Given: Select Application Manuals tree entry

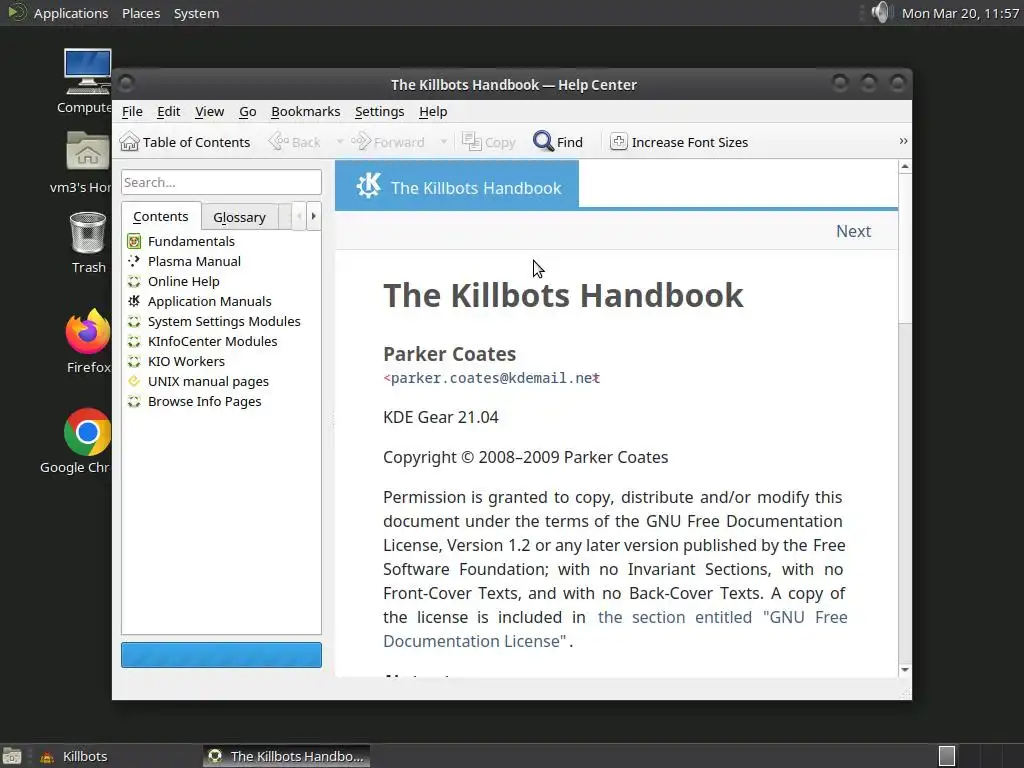Looking at the screenshot, I should tap(210, 301).
